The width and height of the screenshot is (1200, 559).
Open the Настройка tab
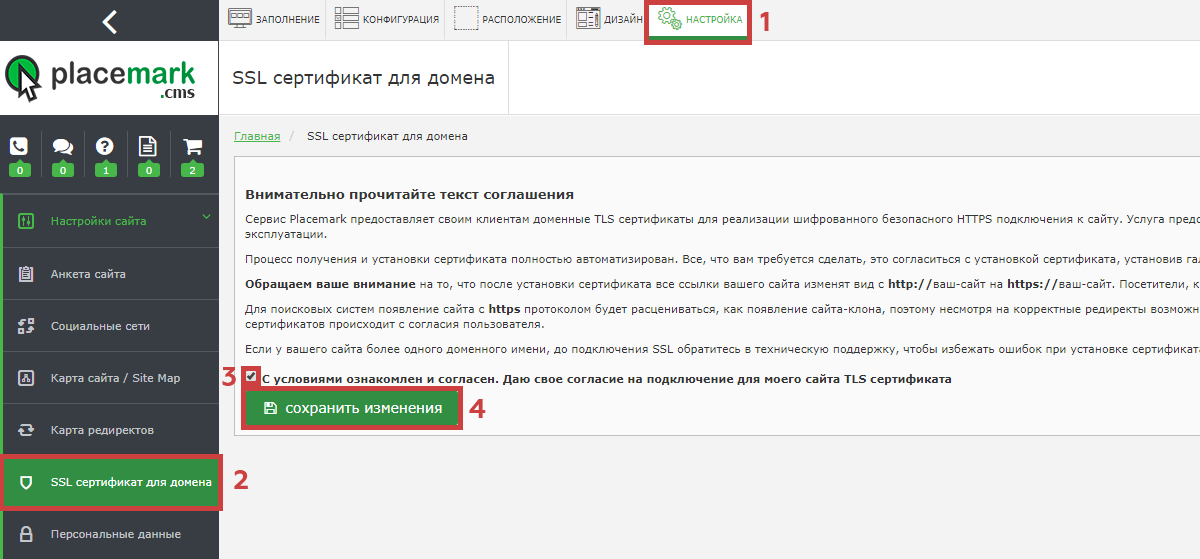click(x=699, y=20)
